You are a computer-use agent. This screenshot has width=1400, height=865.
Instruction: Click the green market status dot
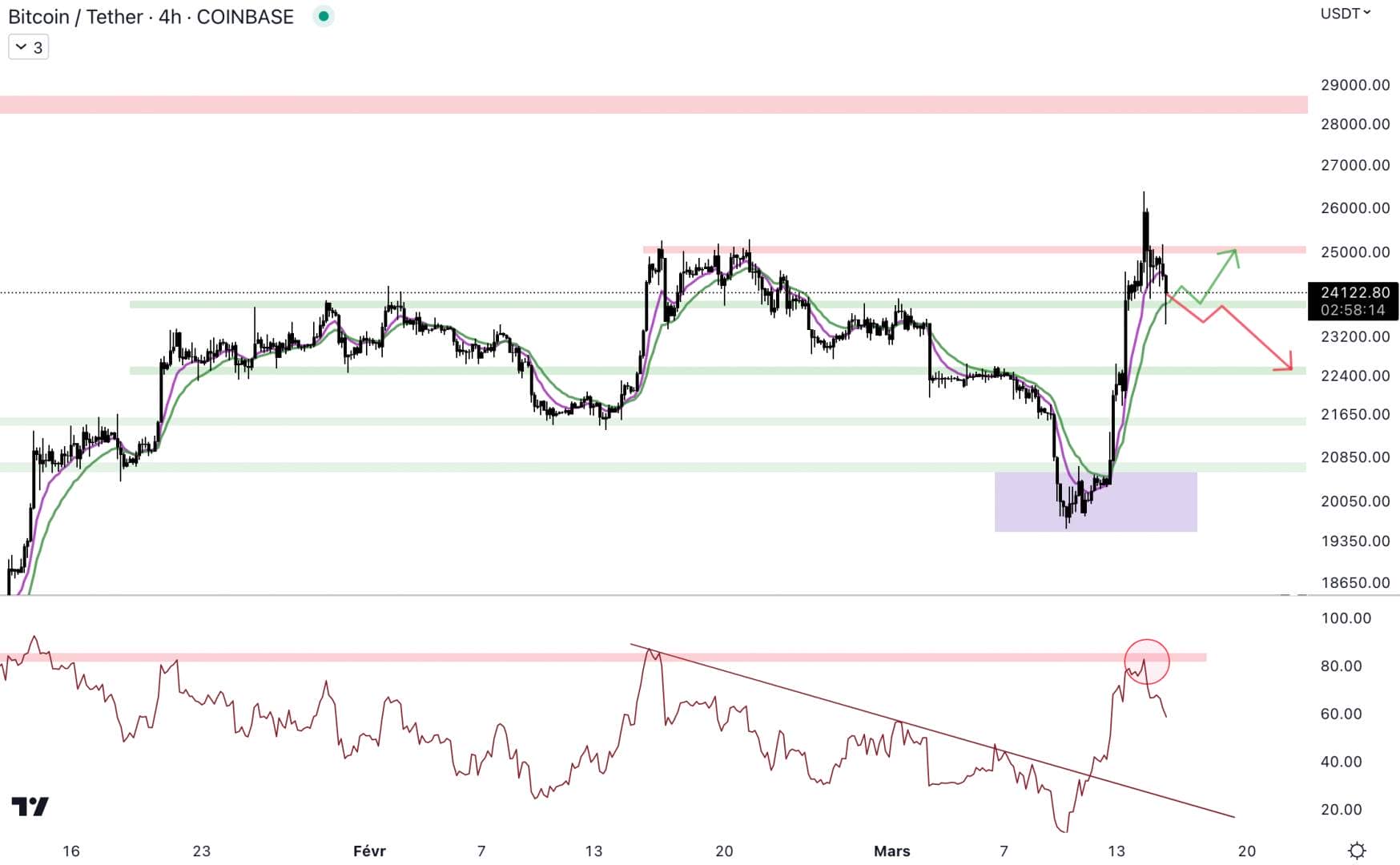click(324, 16)
